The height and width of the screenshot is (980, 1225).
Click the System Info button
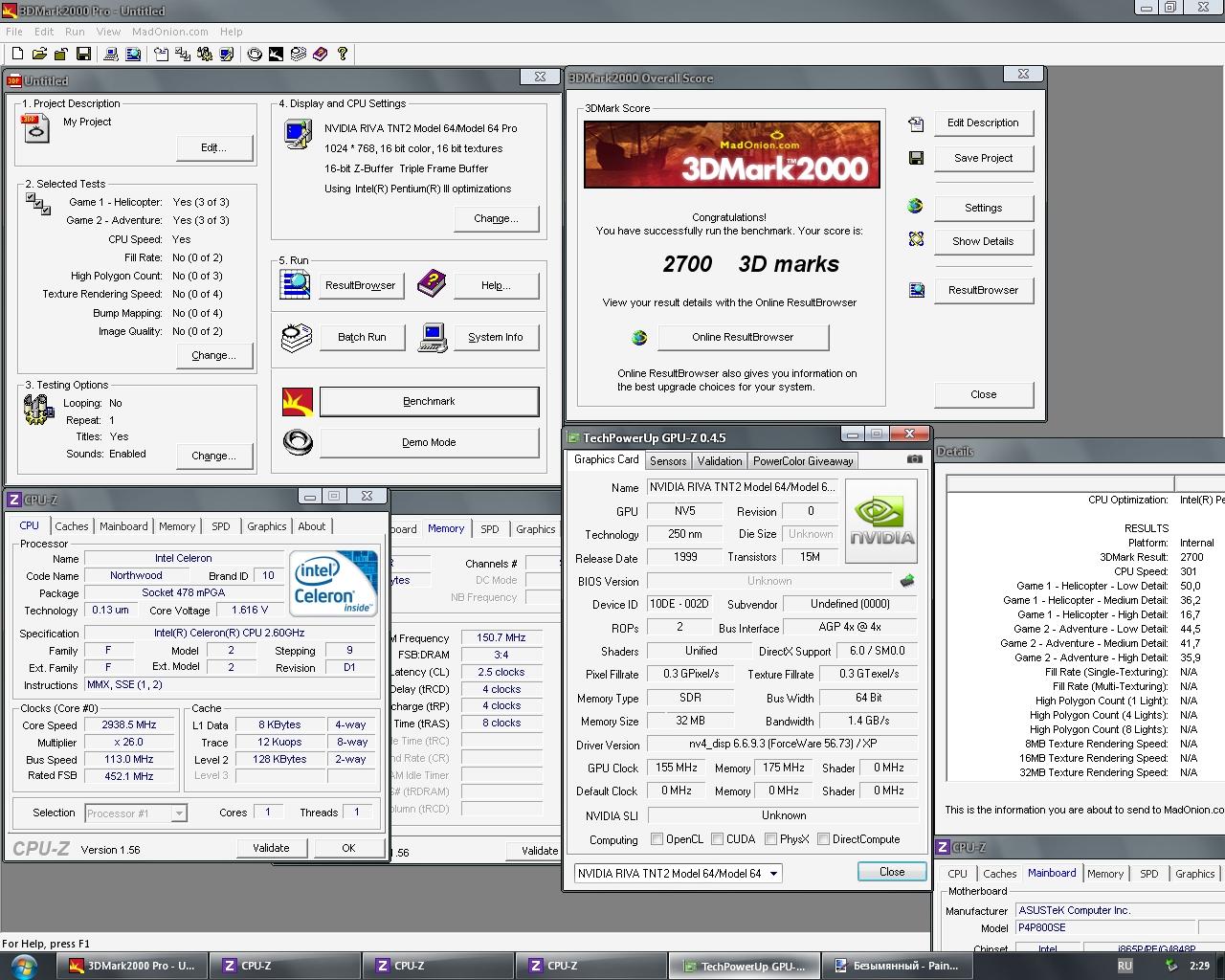coord(496,337)
